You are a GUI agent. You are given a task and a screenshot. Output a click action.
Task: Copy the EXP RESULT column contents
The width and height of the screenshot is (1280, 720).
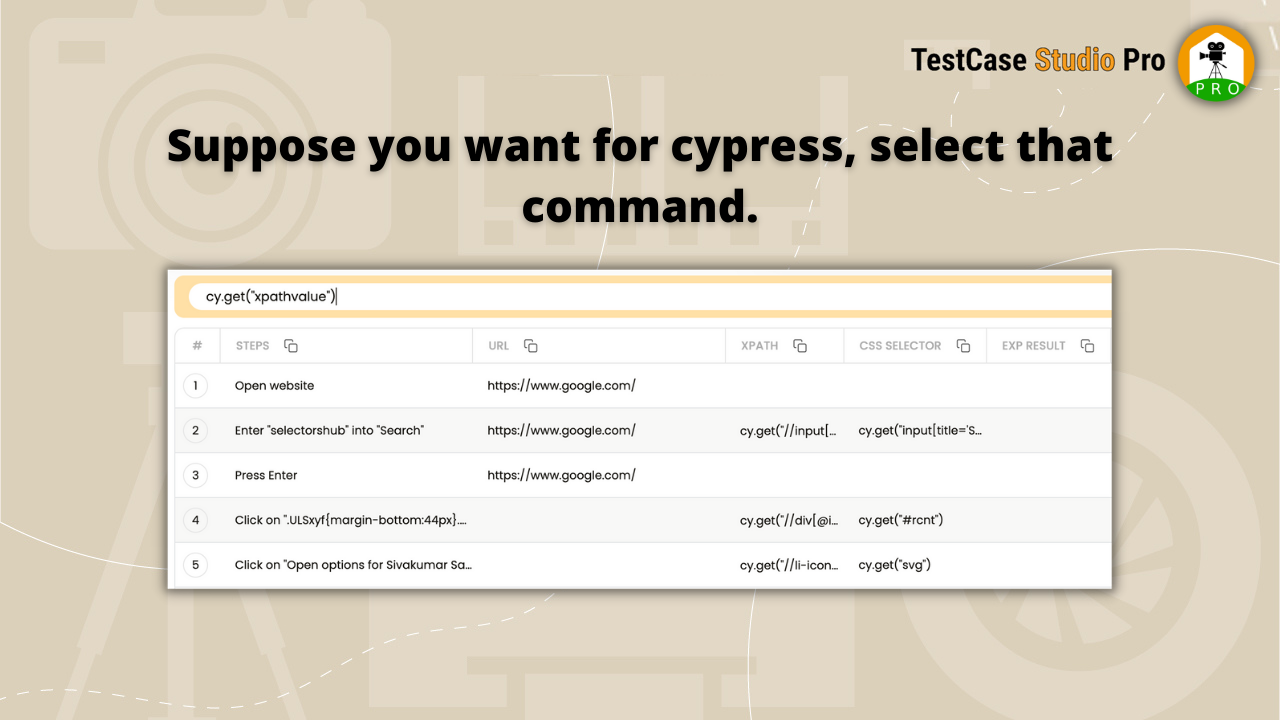coord(1087,345)
